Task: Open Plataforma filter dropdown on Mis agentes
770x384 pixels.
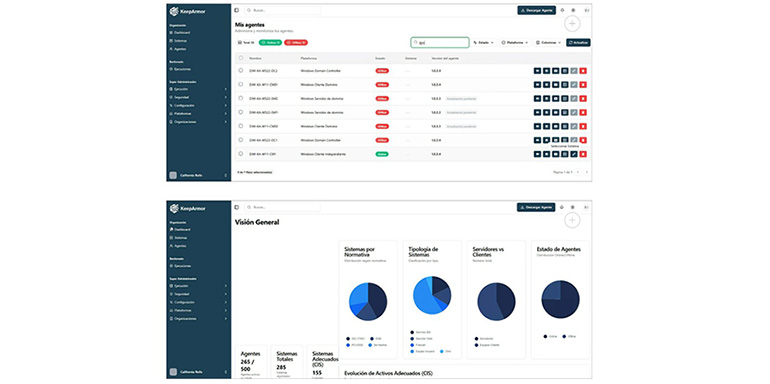Action: coord(515,43)
